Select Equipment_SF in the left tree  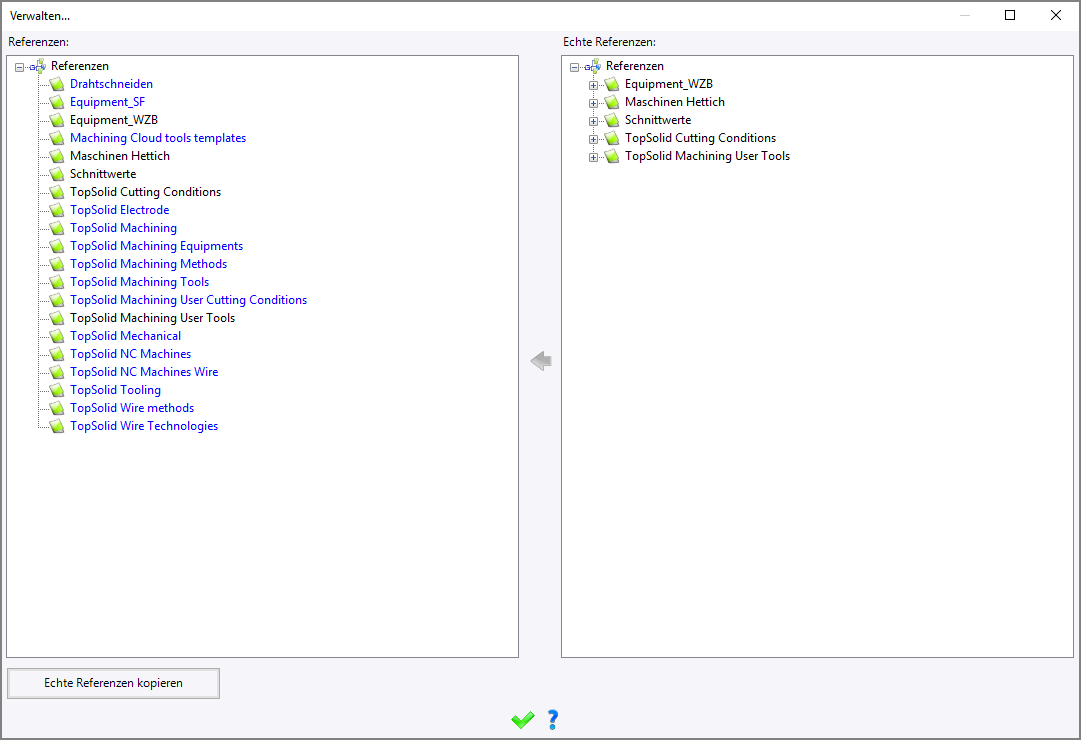coord(108,102)
